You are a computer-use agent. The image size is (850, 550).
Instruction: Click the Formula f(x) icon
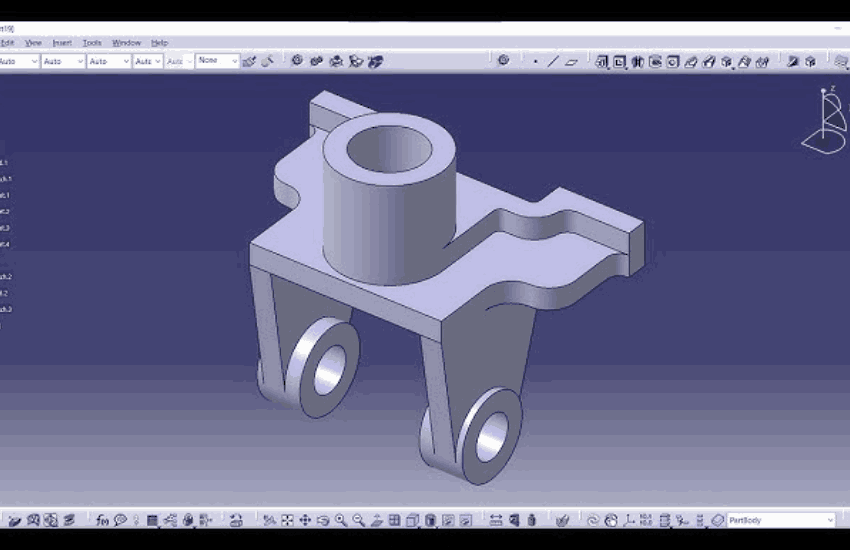102,520
